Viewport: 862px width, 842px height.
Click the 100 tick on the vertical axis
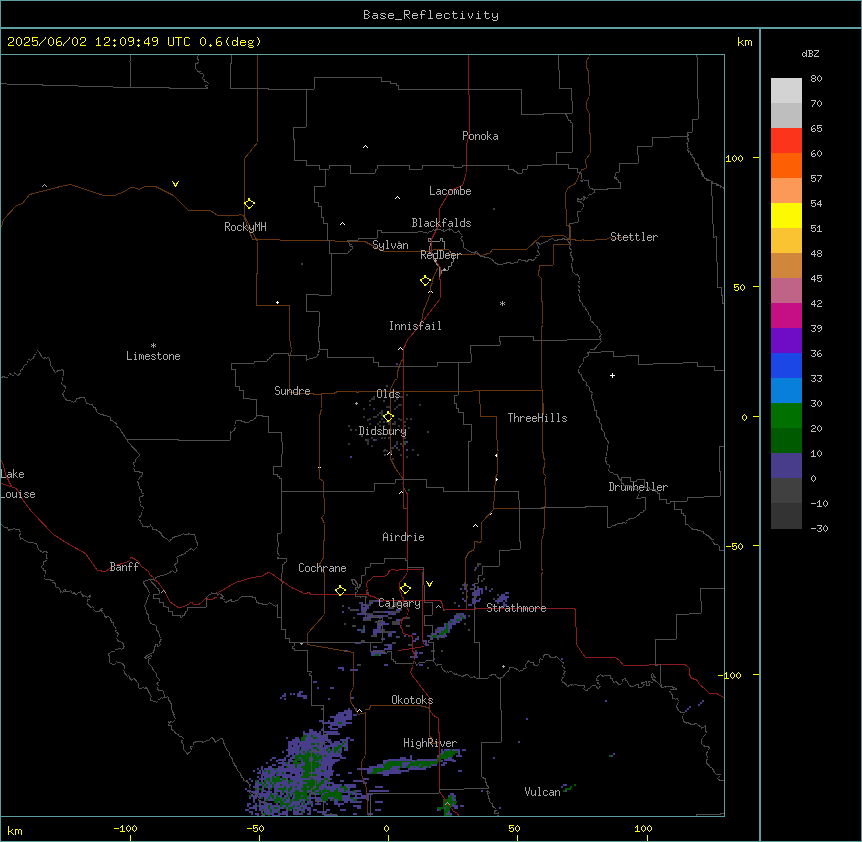coord(734,158)
